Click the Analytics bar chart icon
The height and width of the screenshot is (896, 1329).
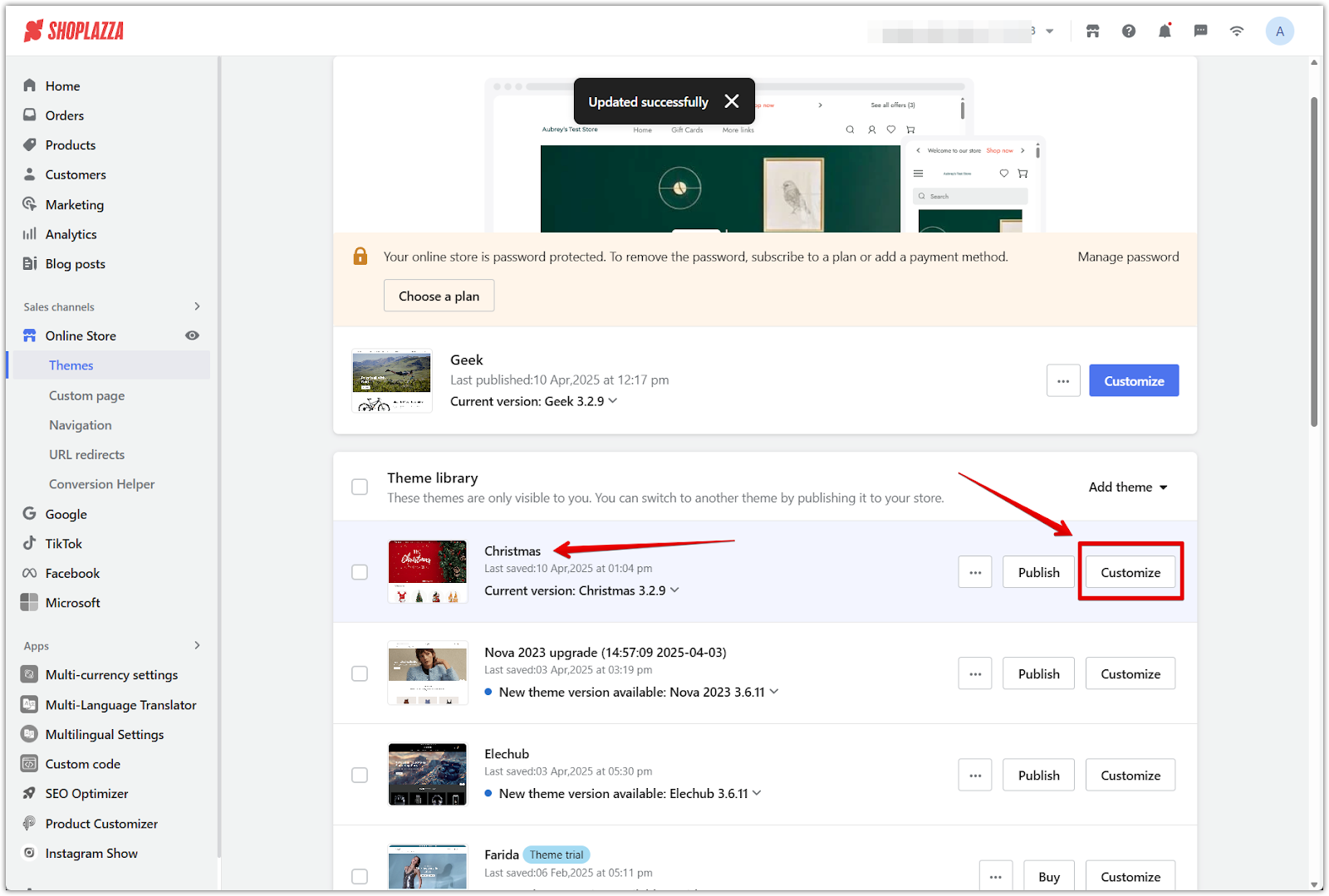30,234
